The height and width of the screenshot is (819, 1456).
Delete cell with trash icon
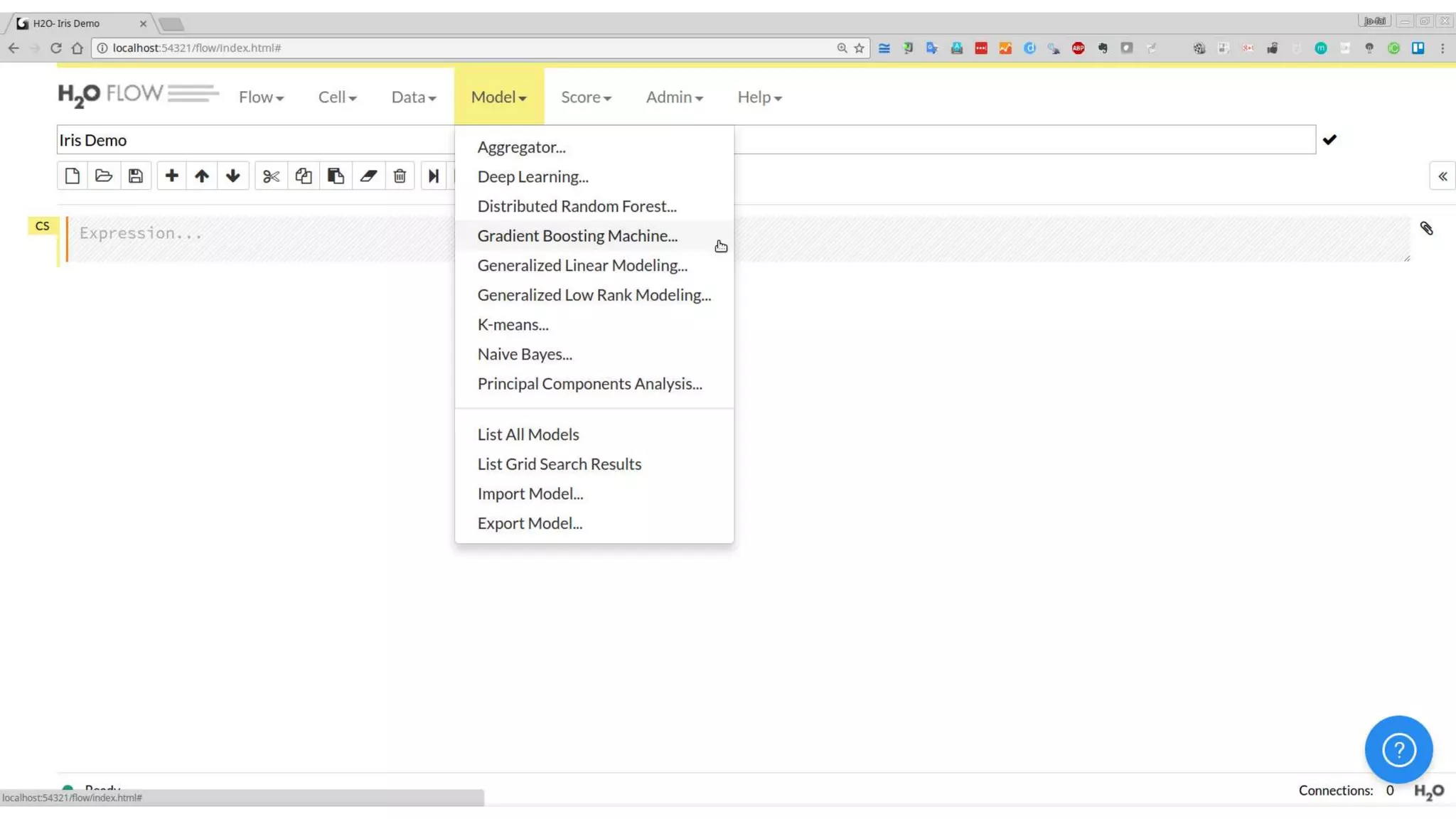400,176
